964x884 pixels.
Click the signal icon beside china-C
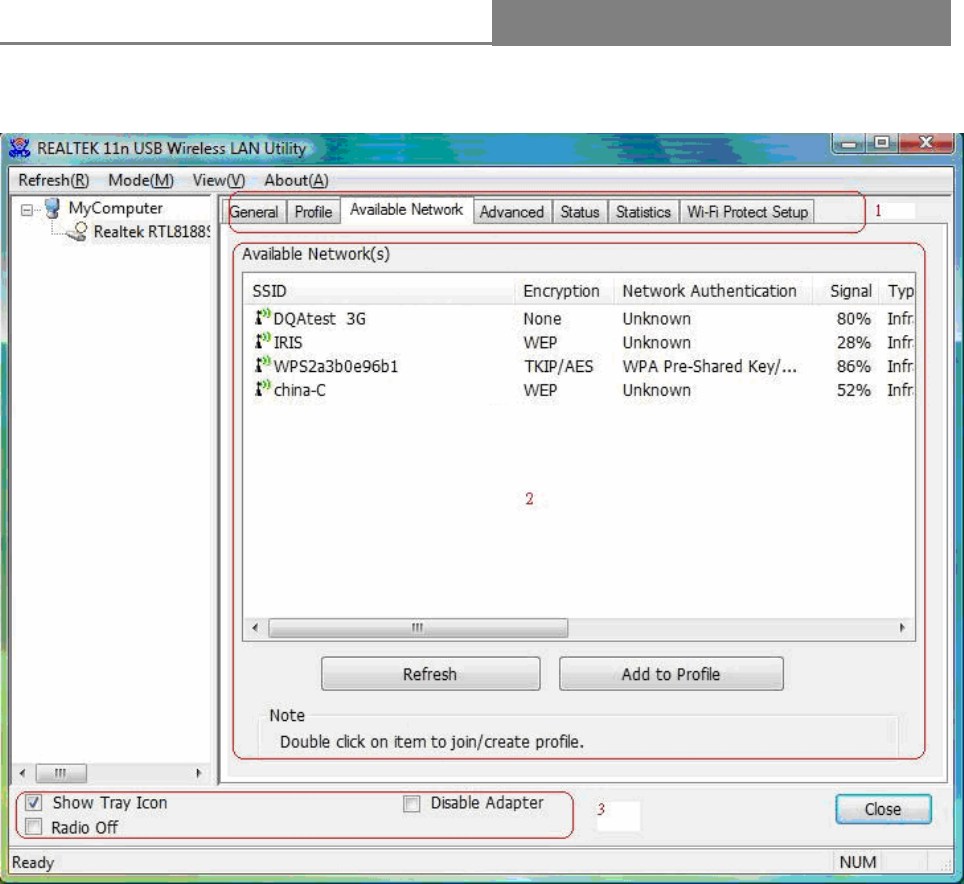click(263, 389)
